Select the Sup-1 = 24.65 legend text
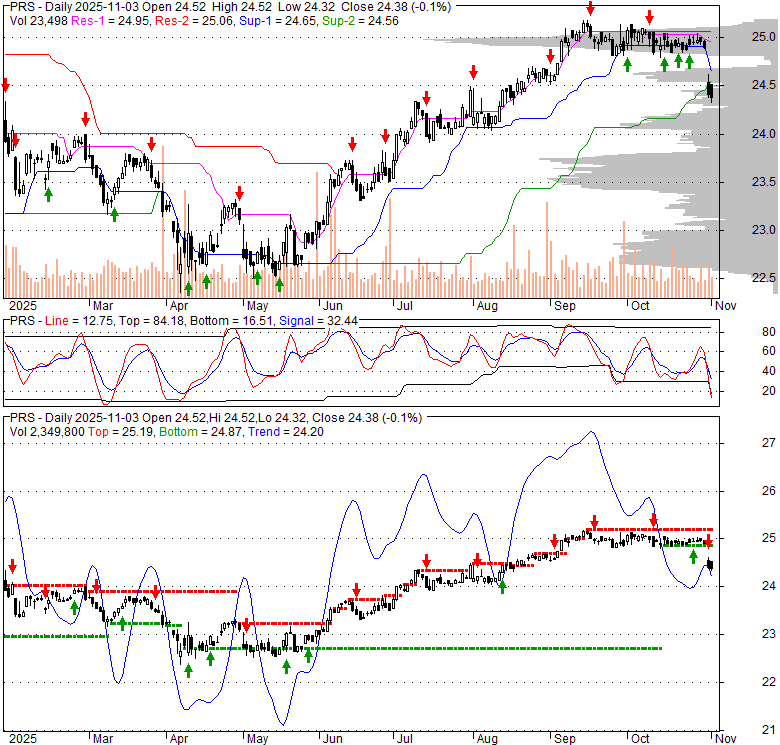Screen dimensions: 780x745 tap(278, 21)
